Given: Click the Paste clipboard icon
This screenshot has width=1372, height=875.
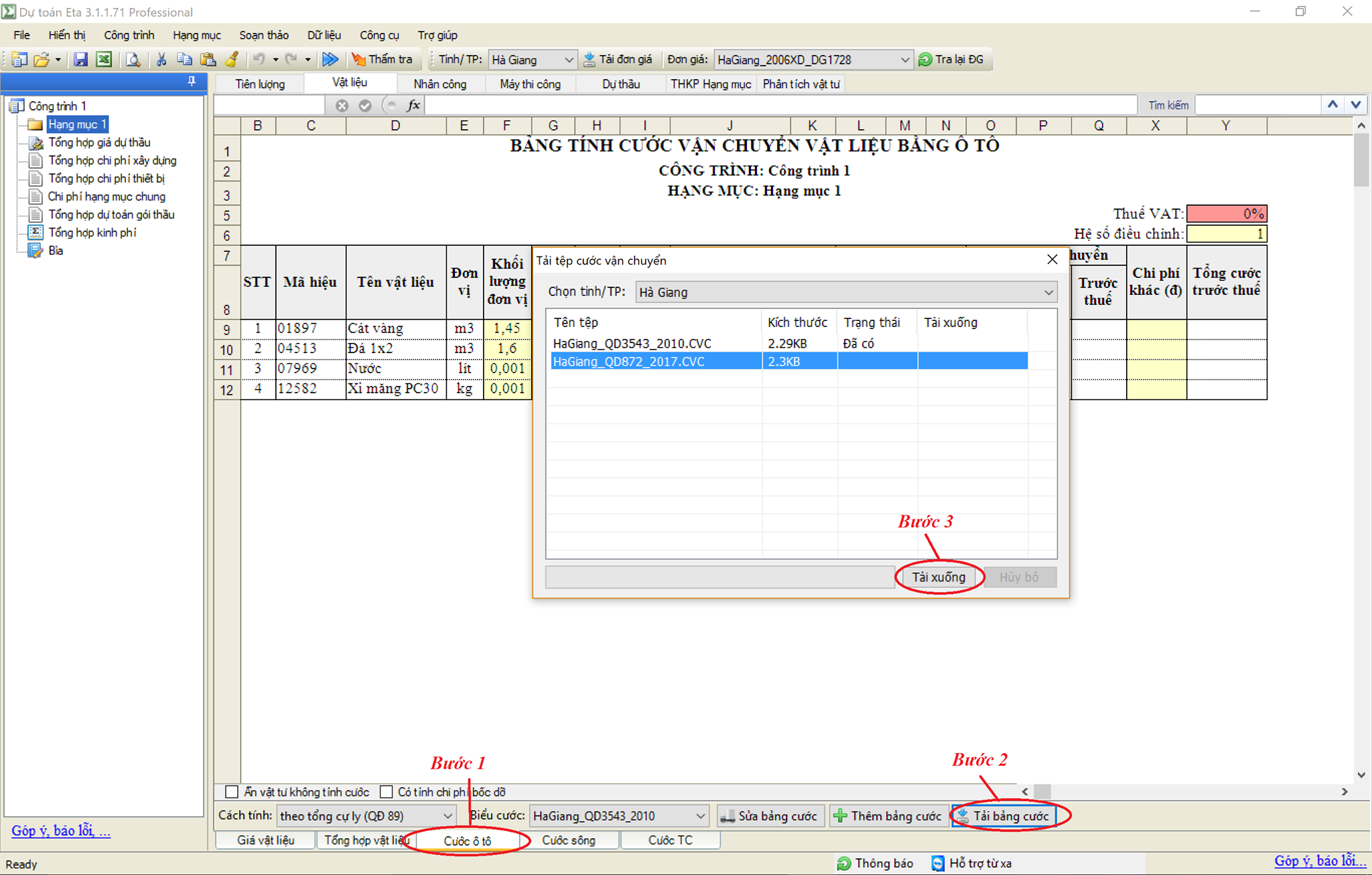Looking at the screenshot, I should [208, 60].
